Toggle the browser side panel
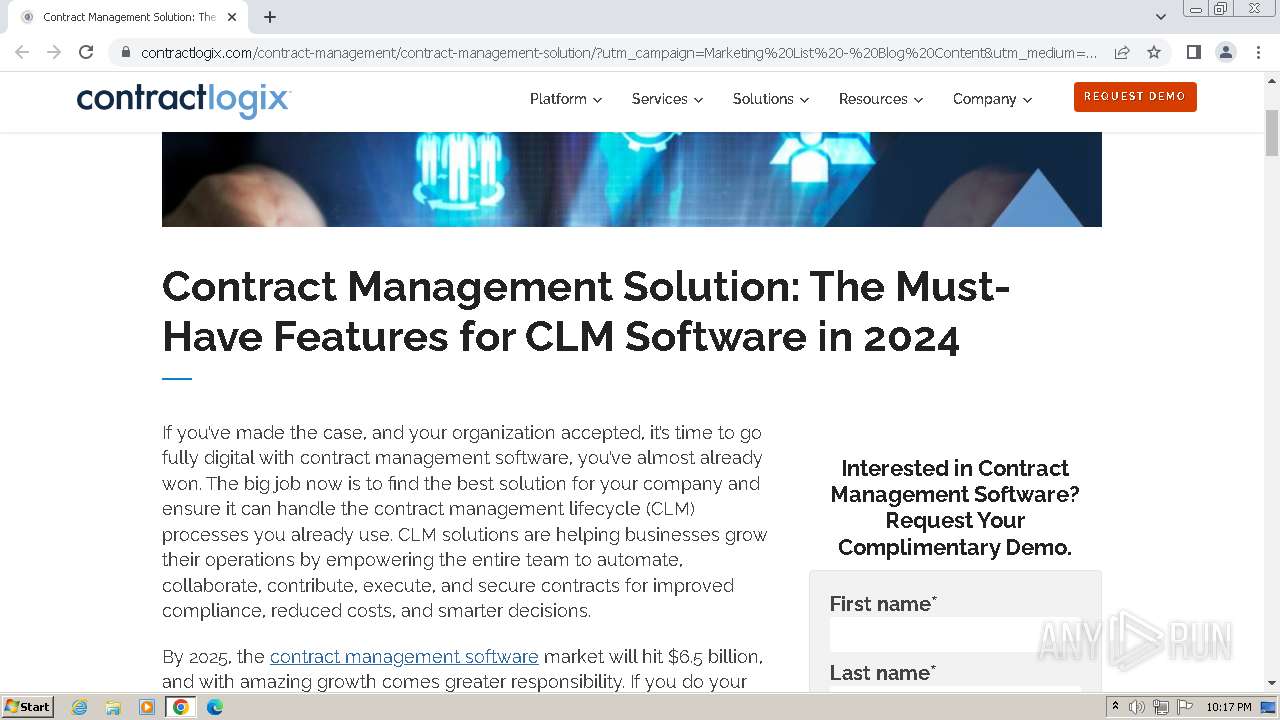 pos(1193,52)
